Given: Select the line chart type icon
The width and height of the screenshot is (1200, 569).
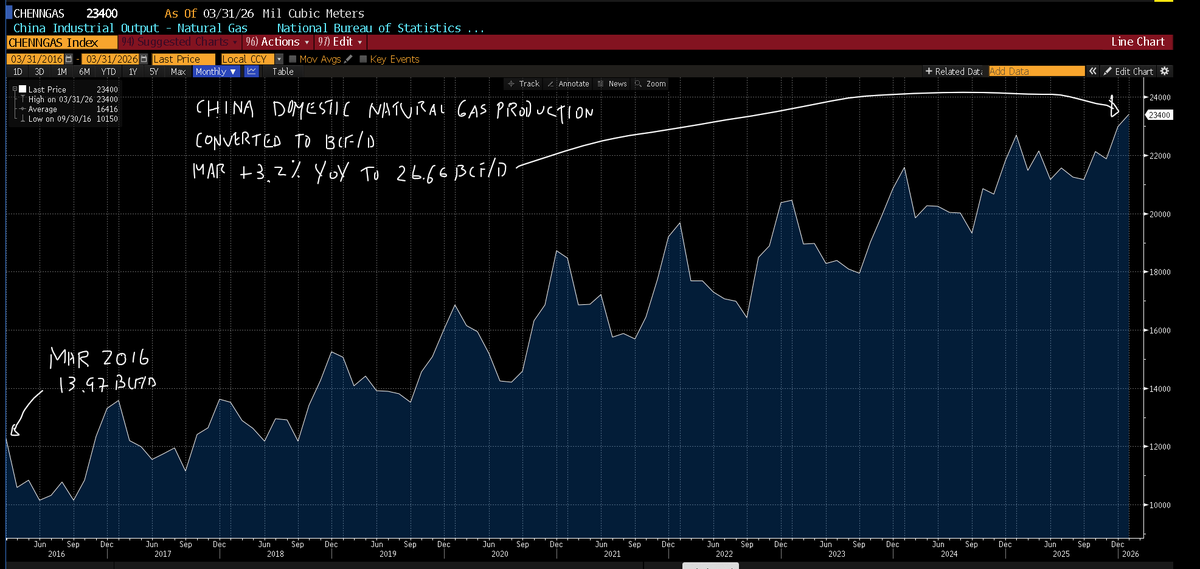Looking at the screenshot, I should click(251, 72).
